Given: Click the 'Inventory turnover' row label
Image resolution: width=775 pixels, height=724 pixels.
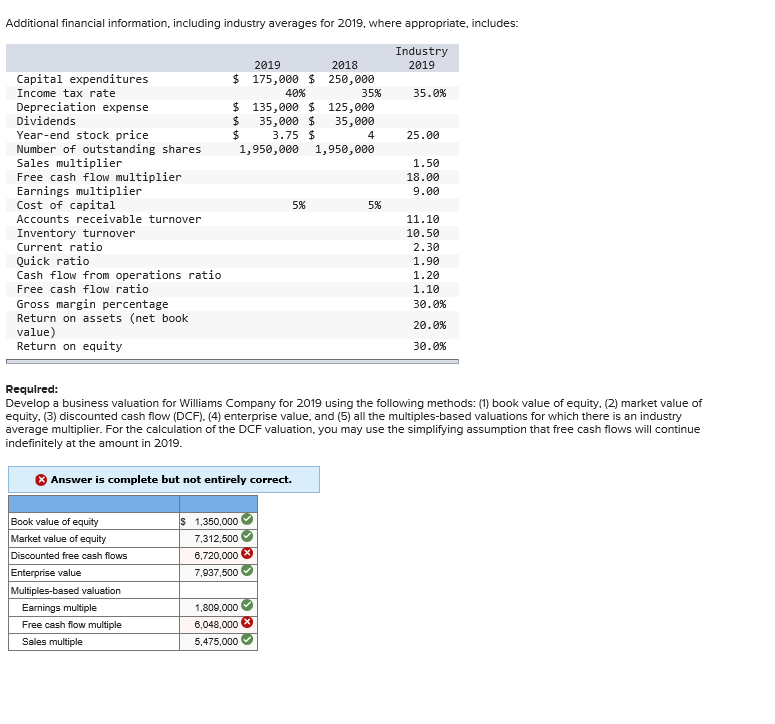Looking at the screenshot, I should (x=76, y=233).
